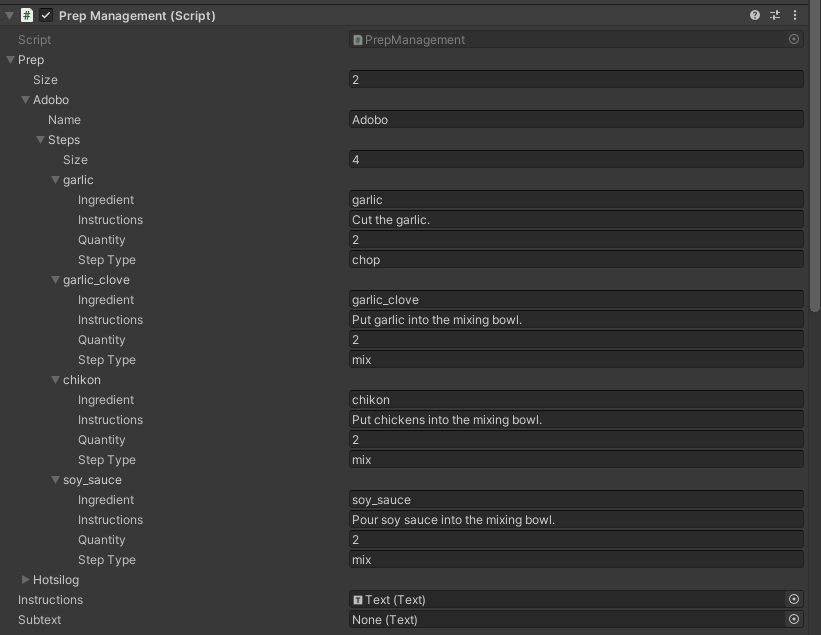821x635 pixels.
Task: Open object picker for Script field
Action: point(794,39)
